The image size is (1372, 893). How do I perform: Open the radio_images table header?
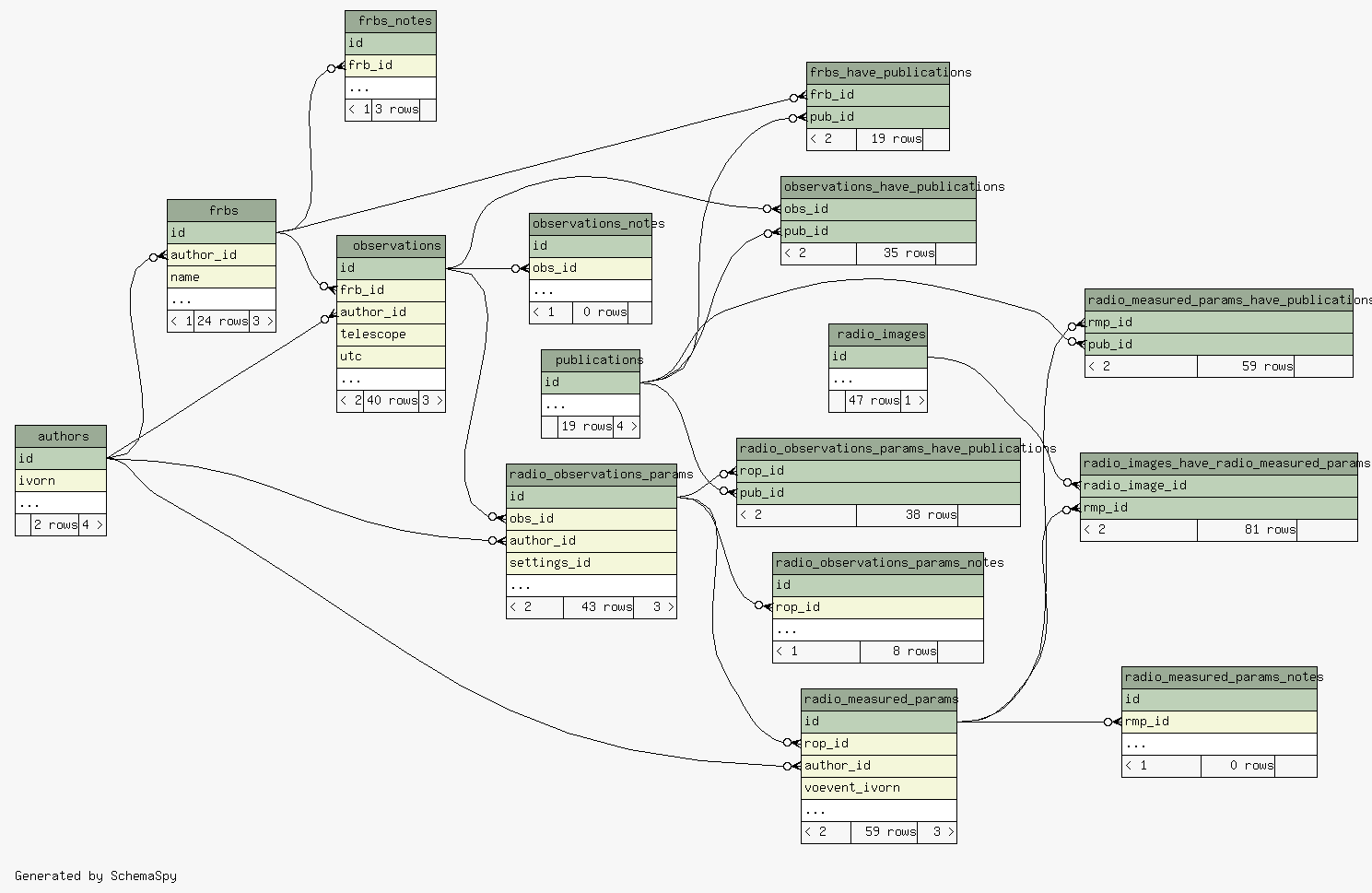pos(878,335)
